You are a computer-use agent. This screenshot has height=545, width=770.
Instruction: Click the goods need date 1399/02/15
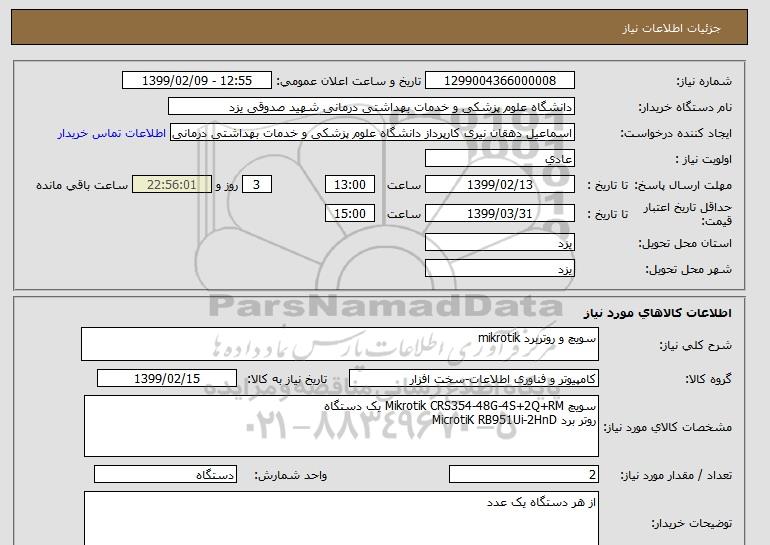click(167, 379)
